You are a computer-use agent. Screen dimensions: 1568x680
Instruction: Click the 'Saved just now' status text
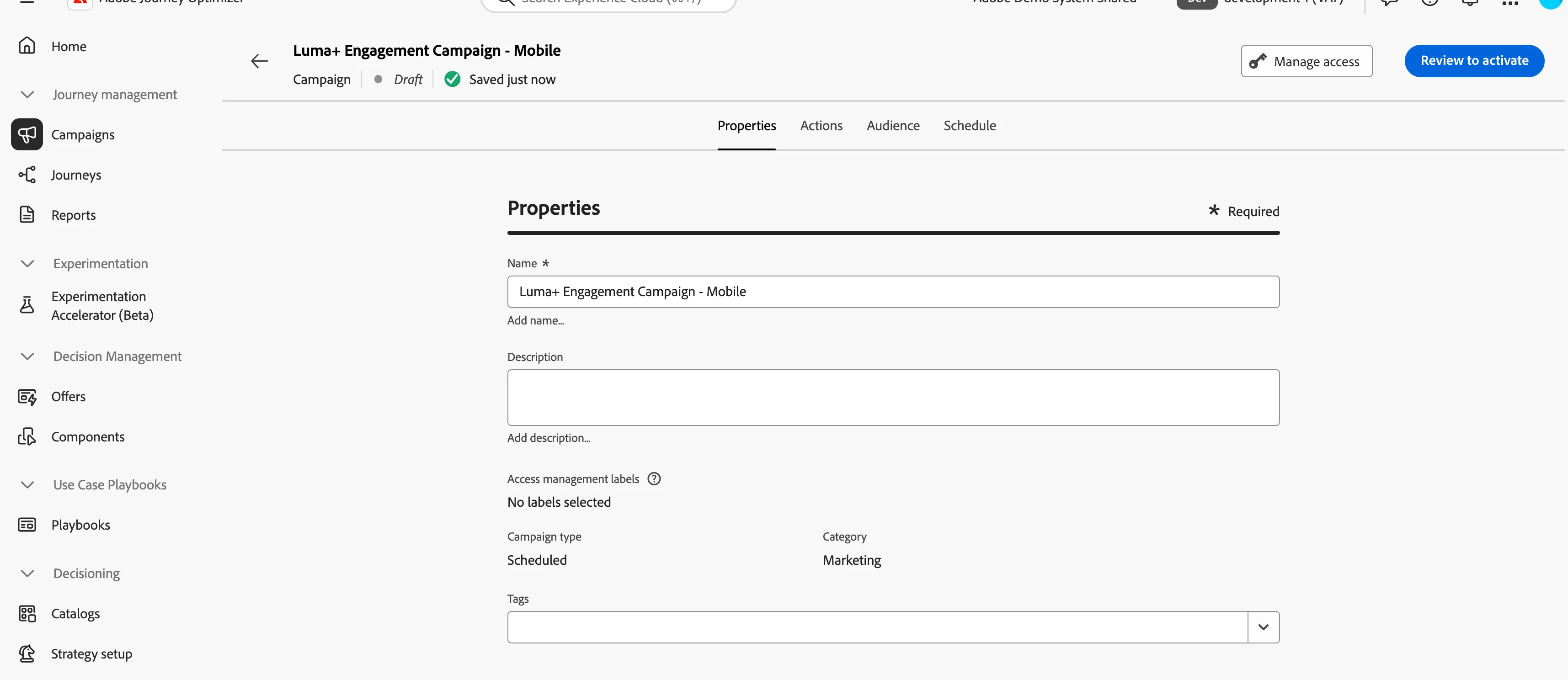pyautogui.click(x=512, y=80)
